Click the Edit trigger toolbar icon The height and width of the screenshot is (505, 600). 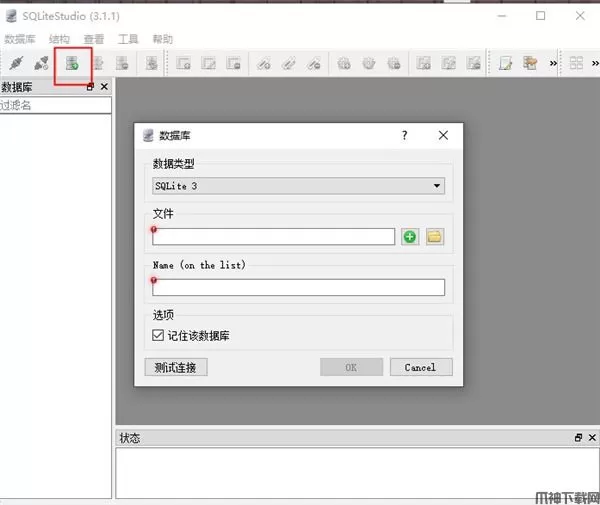click(x=369, y=63)
